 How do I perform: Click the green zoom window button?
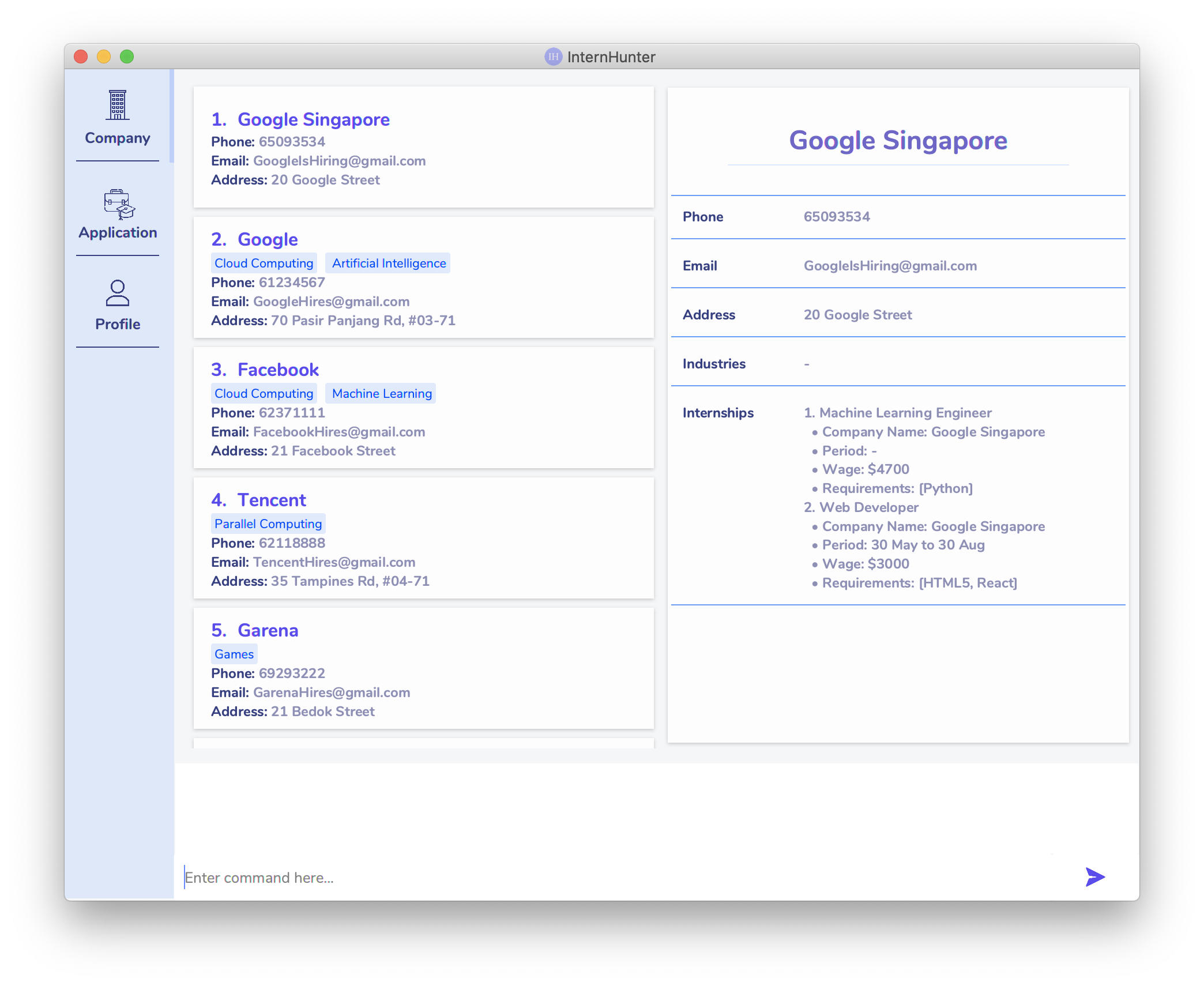[127, 57]
